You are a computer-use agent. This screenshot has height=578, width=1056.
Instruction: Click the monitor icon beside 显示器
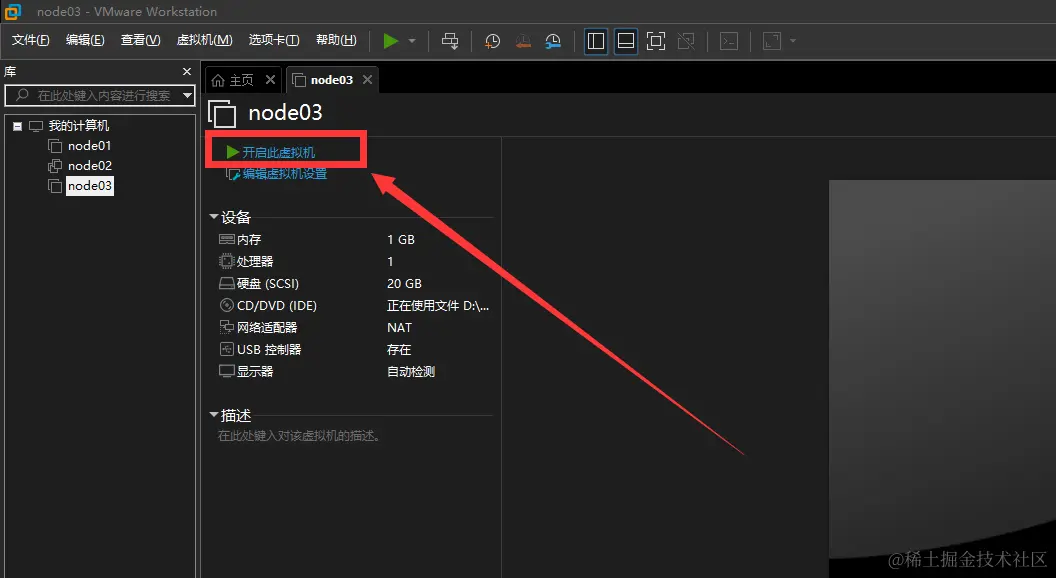[227, 371]
